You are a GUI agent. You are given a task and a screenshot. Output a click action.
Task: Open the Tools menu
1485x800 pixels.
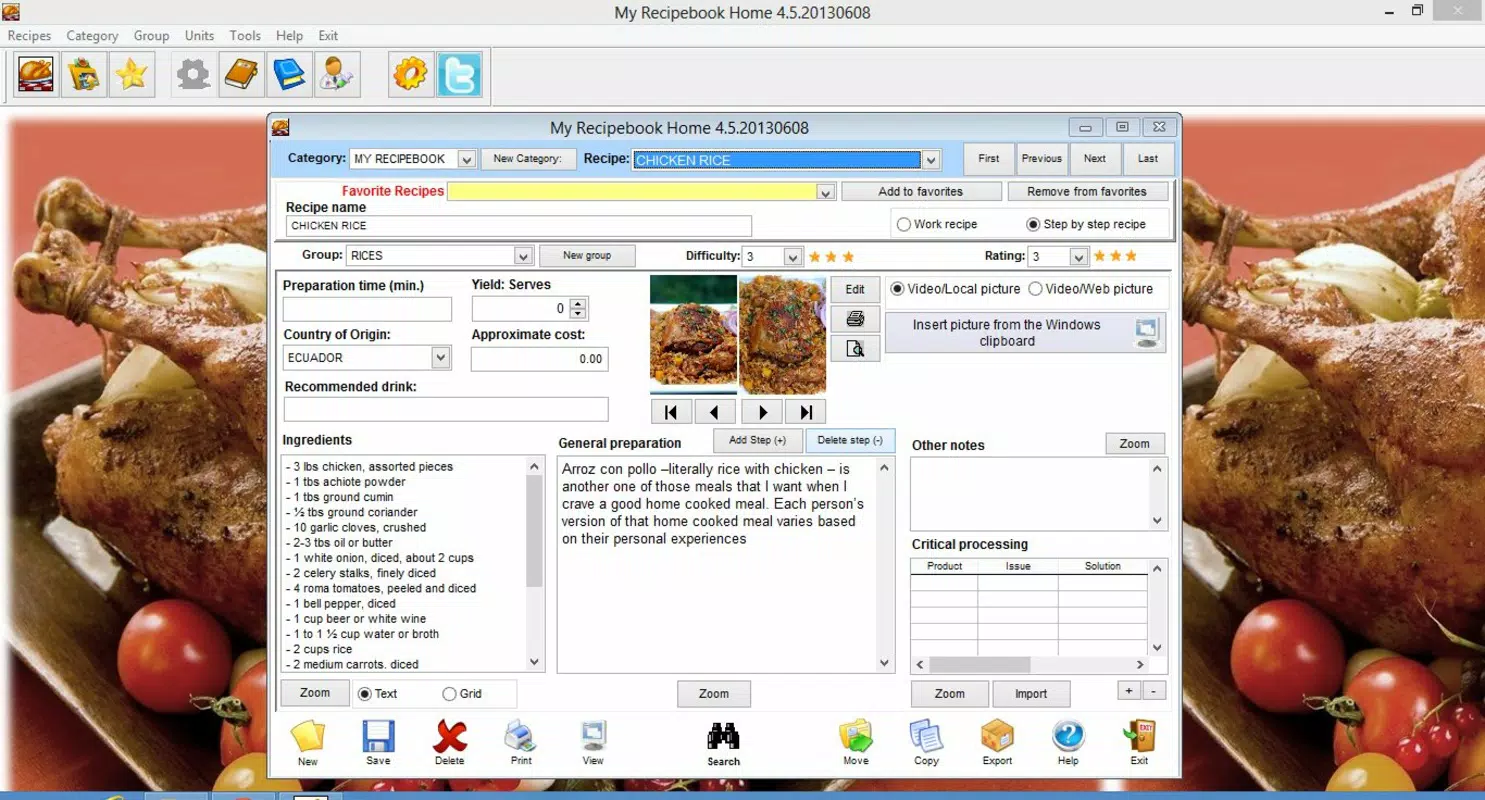(245, 35)
